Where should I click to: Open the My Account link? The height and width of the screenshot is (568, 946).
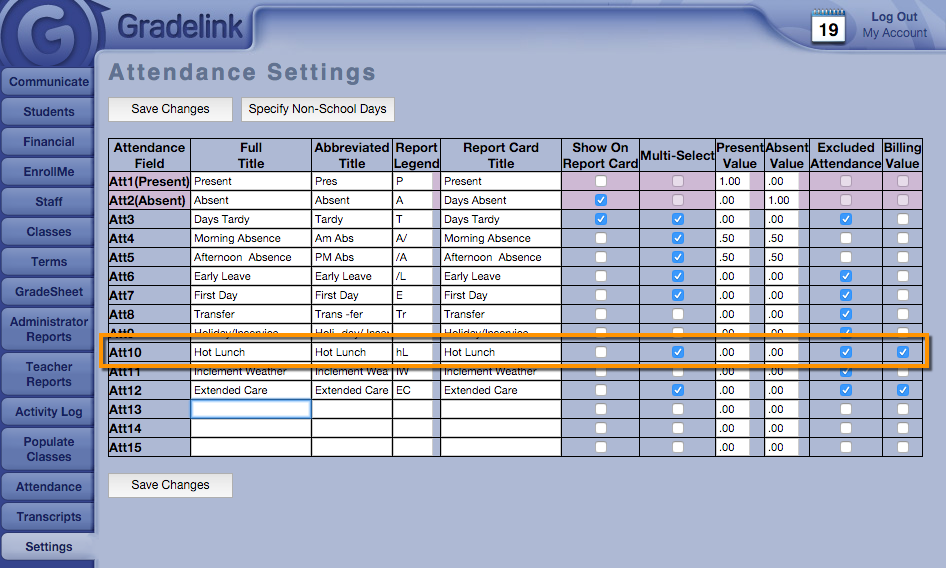[x=895, y=33]
